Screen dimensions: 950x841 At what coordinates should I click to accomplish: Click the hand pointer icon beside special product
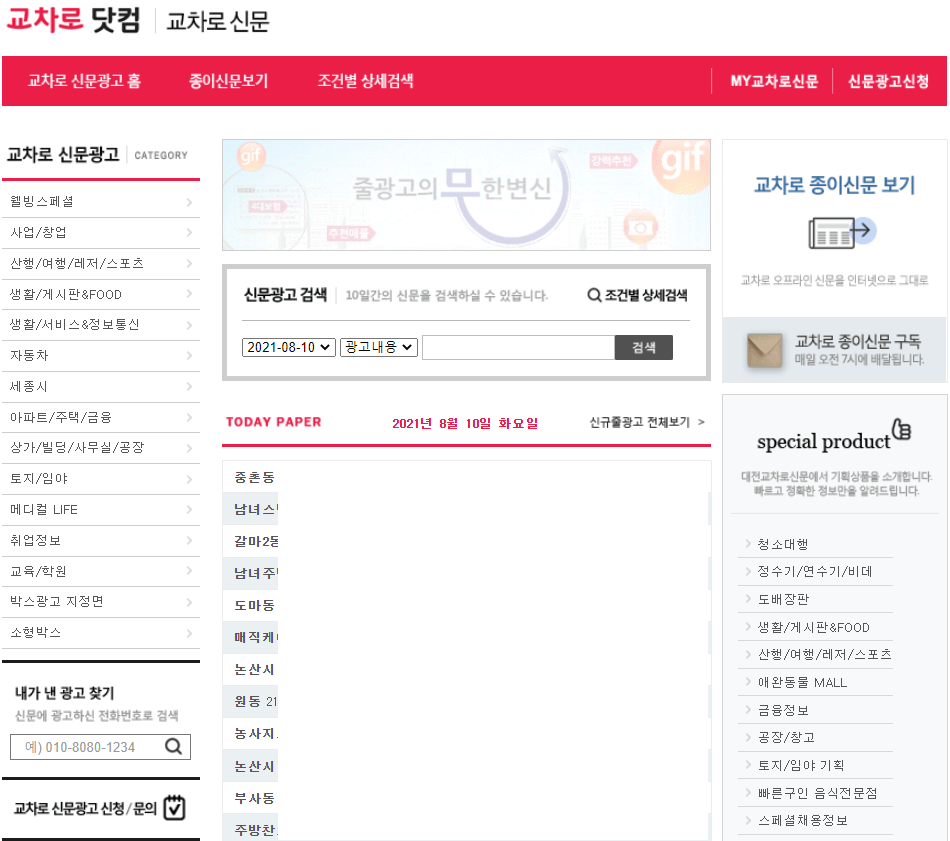(x=902, y=429)
